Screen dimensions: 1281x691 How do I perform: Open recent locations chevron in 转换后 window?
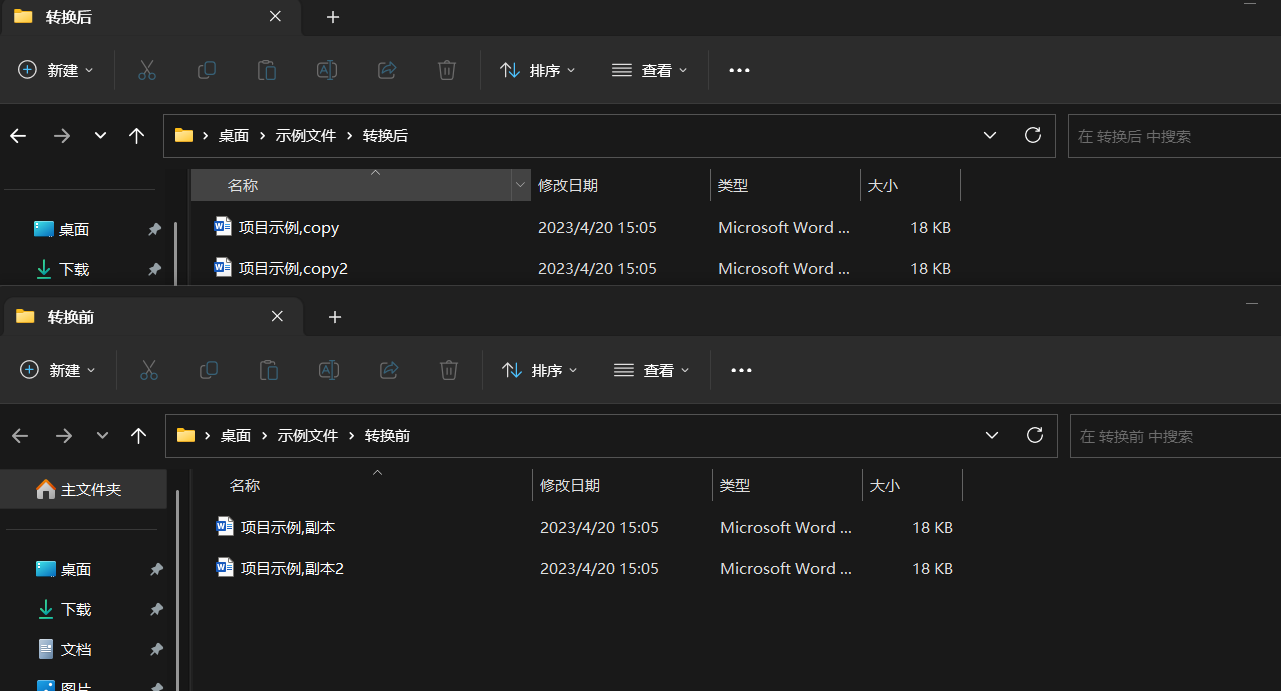(100, 136)
